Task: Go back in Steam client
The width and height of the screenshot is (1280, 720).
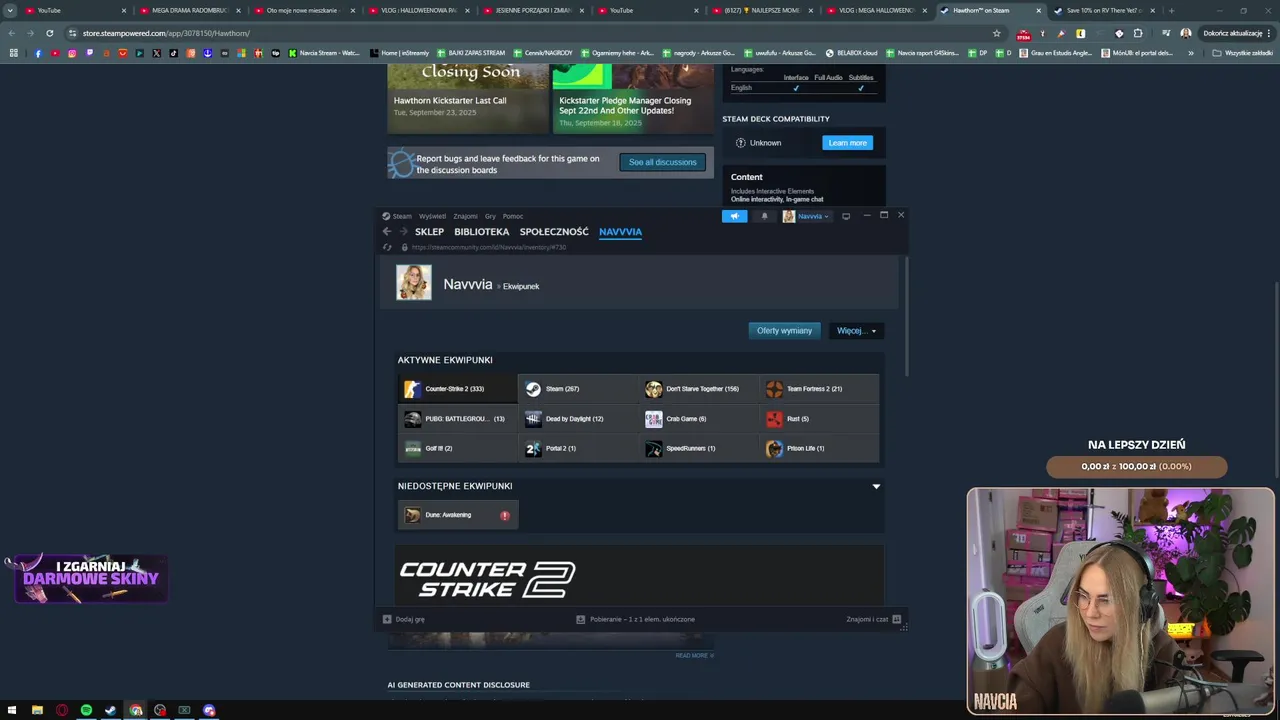Action: tap(387, 232)
